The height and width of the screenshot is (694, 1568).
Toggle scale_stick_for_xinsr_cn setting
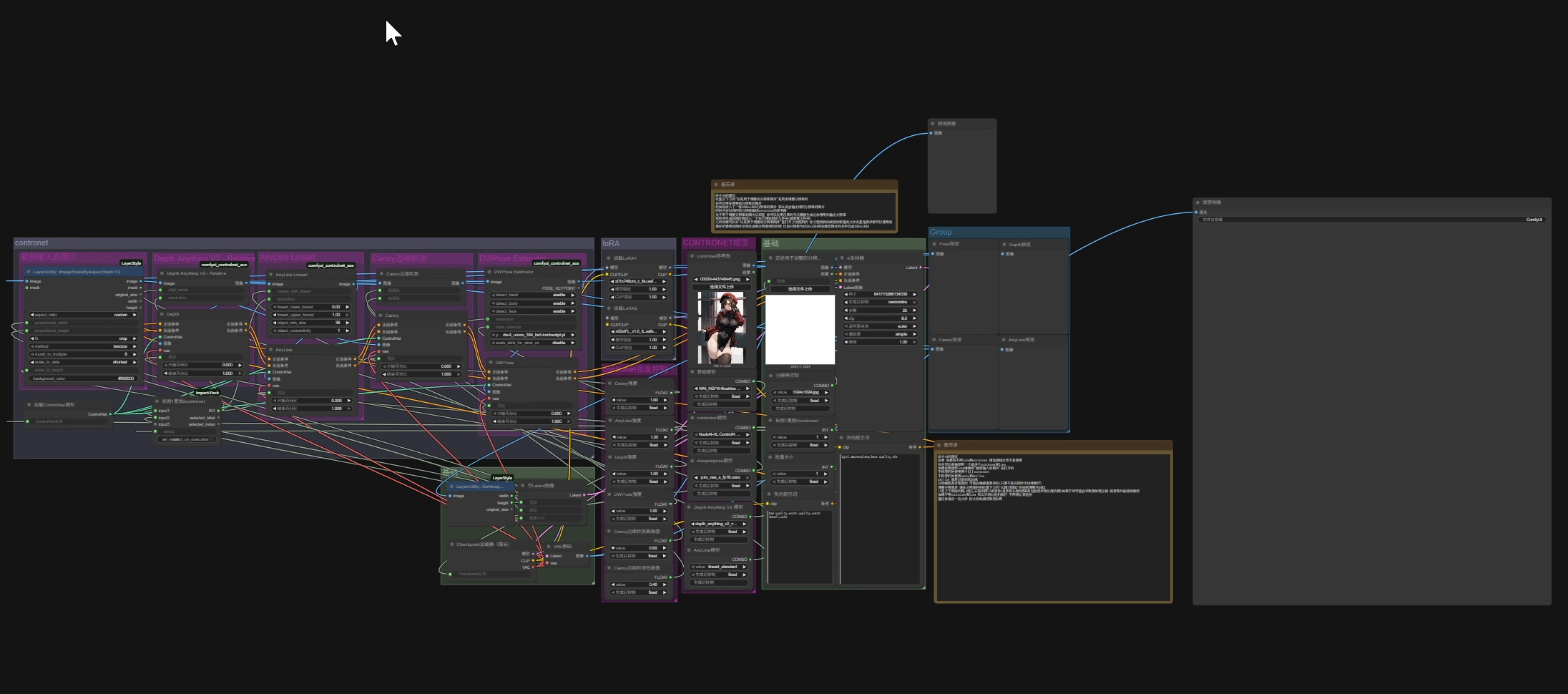(533, 343)
